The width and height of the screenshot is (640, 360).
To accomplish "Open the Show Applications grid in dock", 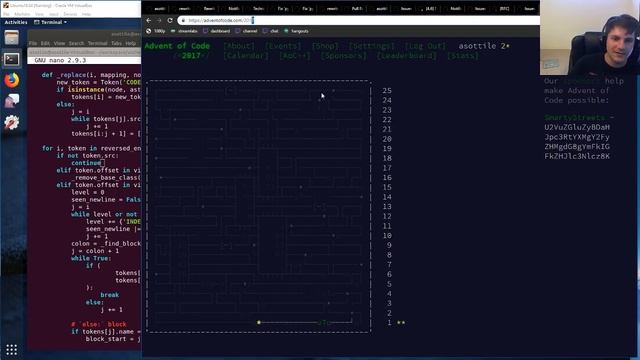I will [11, 350].
